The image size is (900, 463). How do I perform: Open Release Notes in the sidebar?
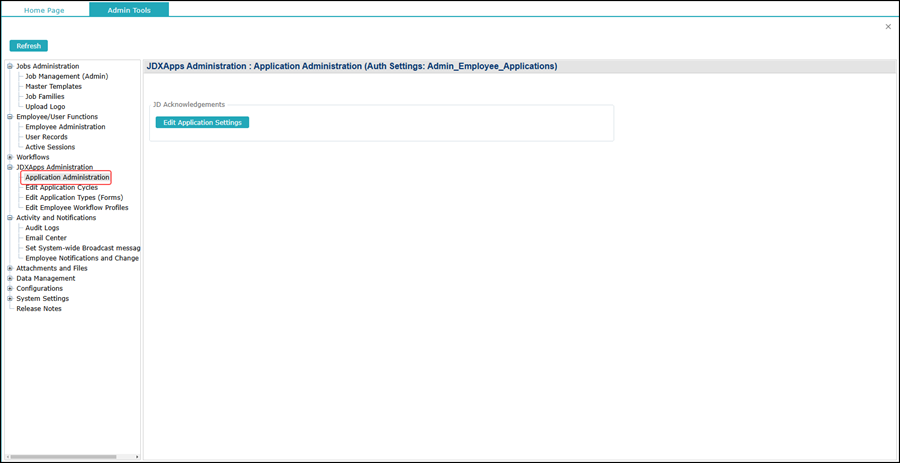(39, 309)
